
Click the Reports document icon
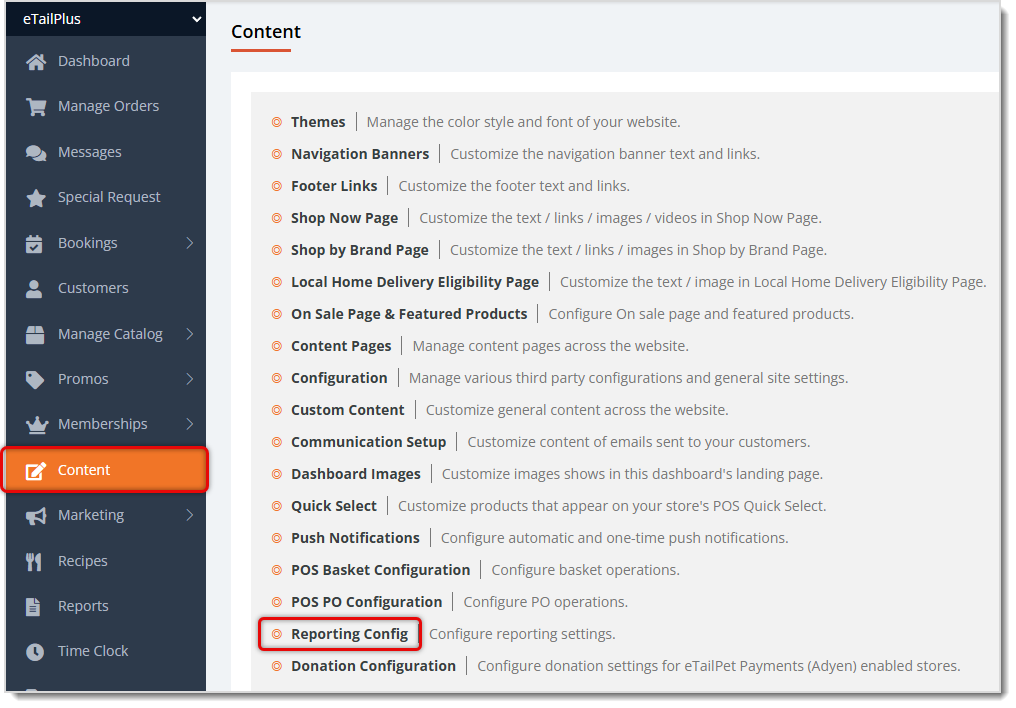[33, 607]
